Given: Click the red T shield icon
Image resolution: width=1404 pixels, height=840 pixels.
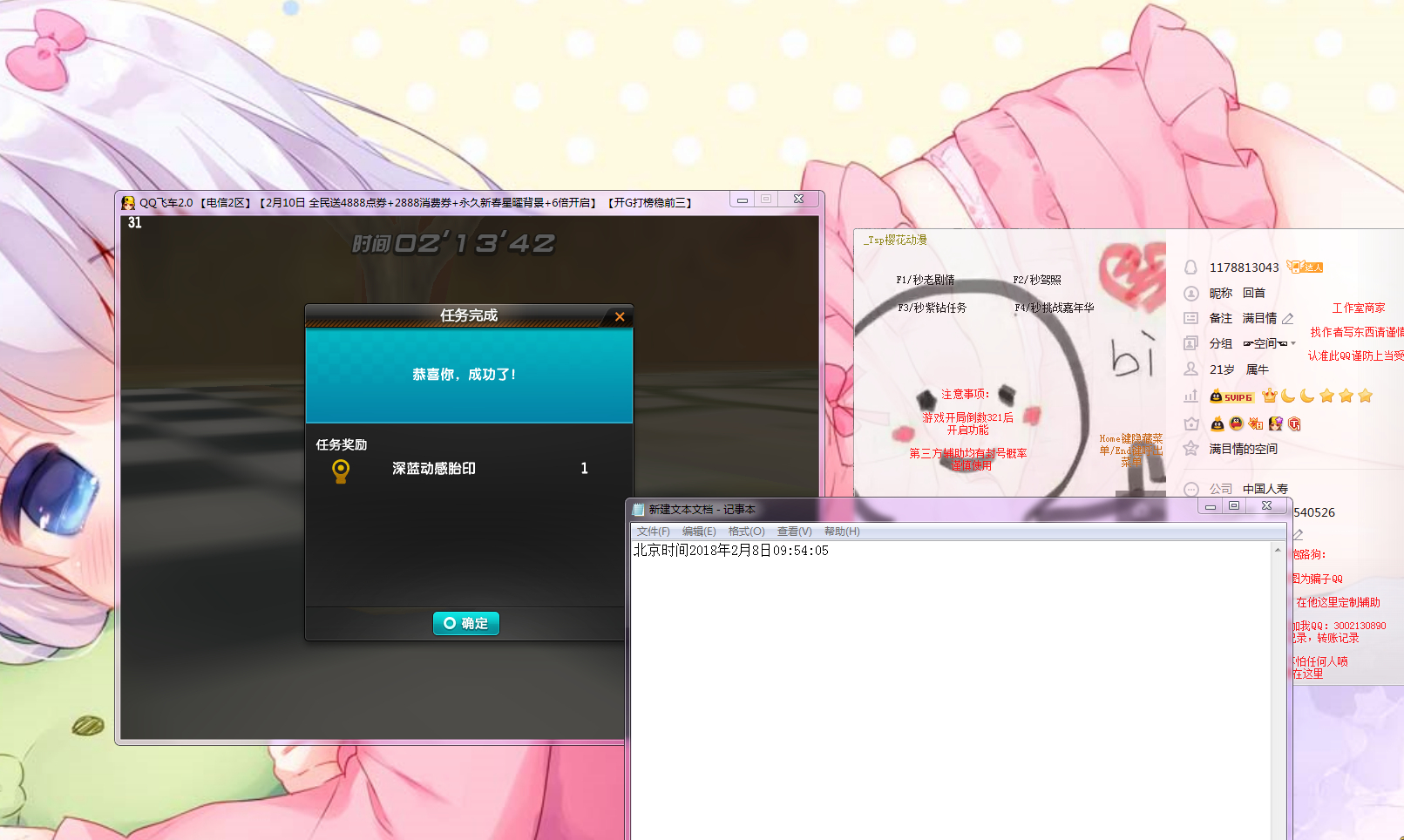Looking at the screenshot, I should [x=1294, y=424].
